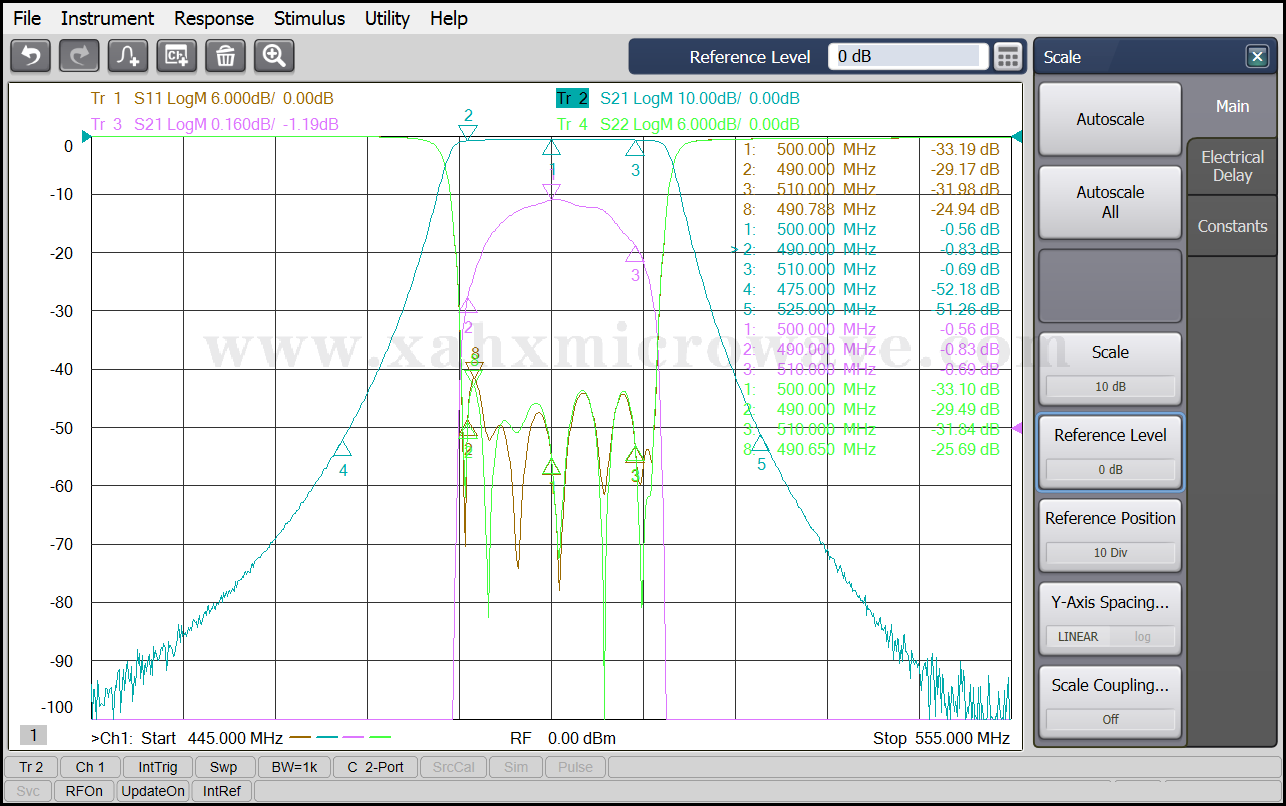Select trace Tr 1 S11 LogM label

[x=212, y=98]
